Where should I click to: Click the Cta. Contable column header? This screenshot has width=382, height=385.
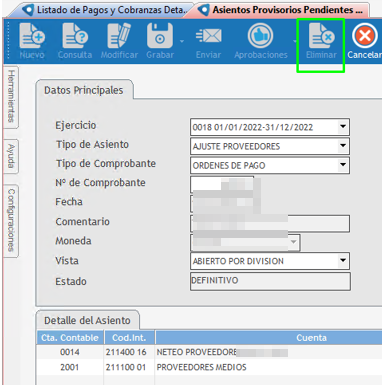coord(70,338)
